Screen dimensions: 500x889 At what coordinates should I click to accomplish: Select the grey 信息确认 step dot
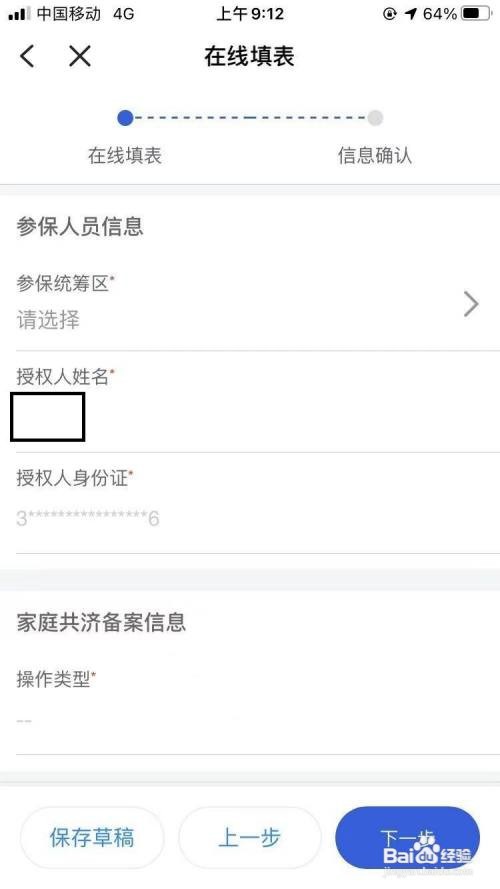pyautogui.click(x=375, y=118)
